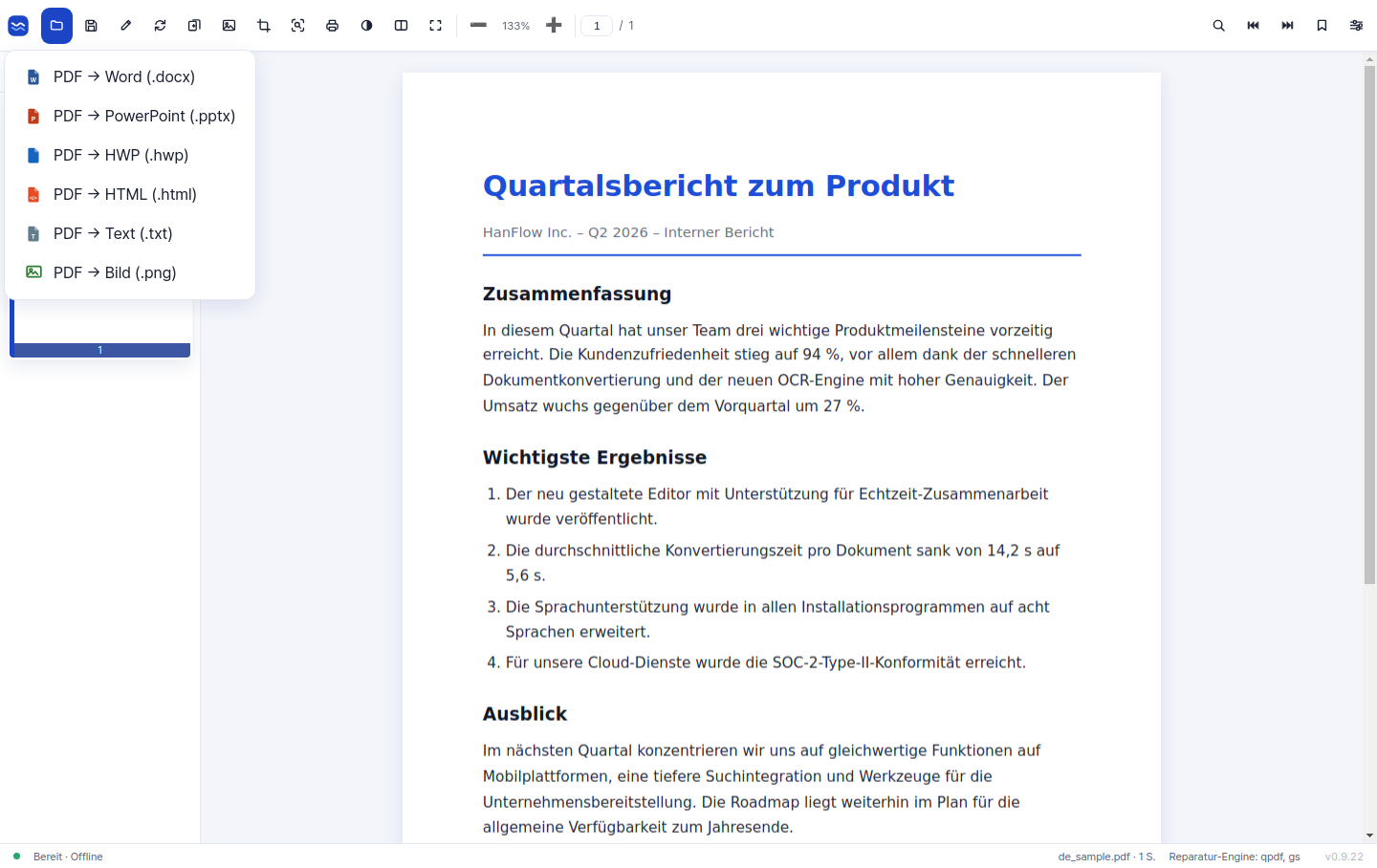Jump to last page with skip-forward icon
Image resolution: width=1377 pixels, height=868 pixels.
(1287, 26)
